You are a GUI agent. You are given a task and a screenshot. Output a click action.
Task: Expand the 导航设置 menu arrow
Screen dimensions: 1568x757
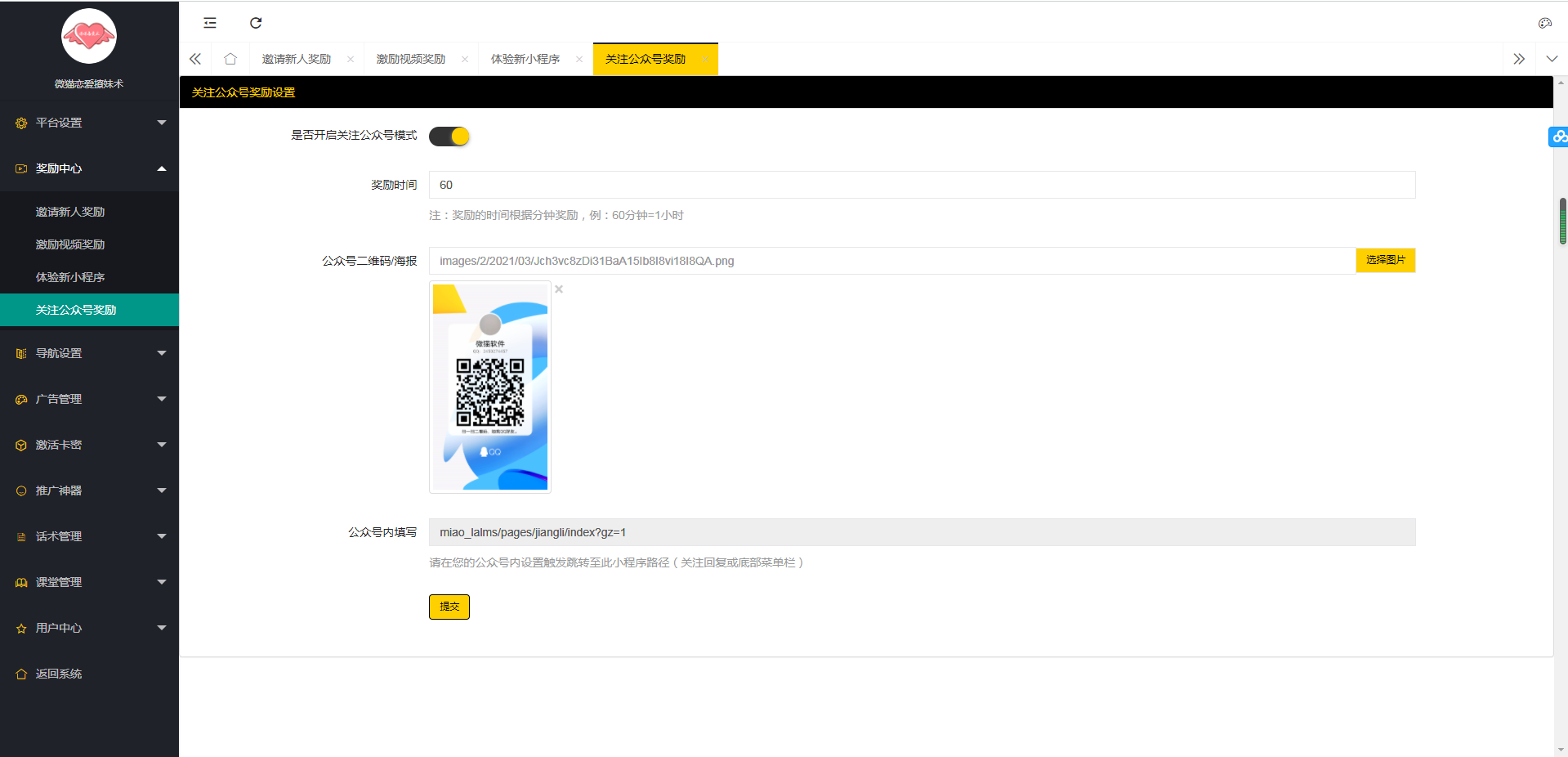pyautogui.click(x=162, y=353)
